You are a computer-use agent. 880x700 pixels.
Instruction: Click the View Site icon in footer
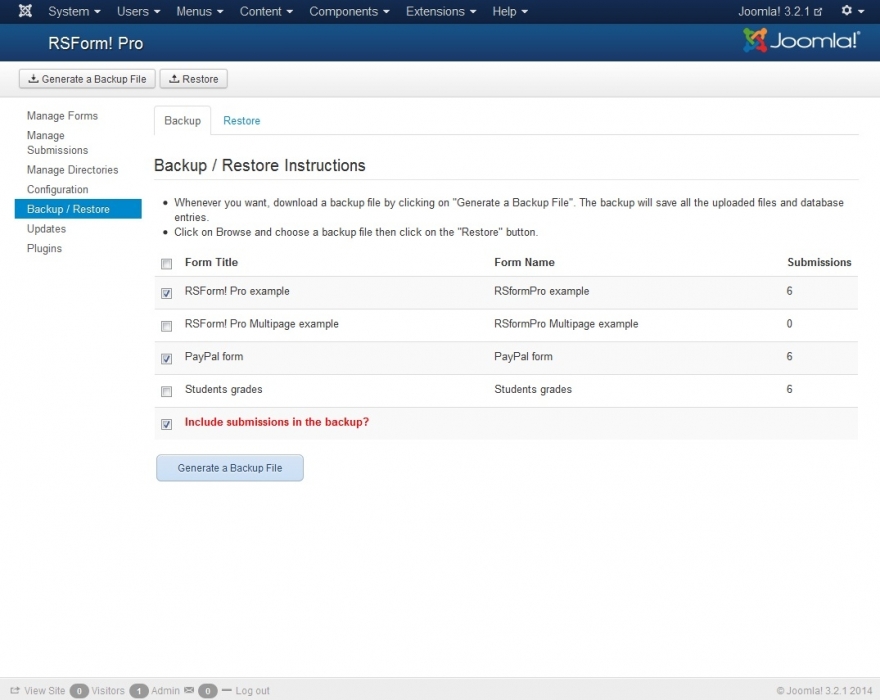pos(15,690)
